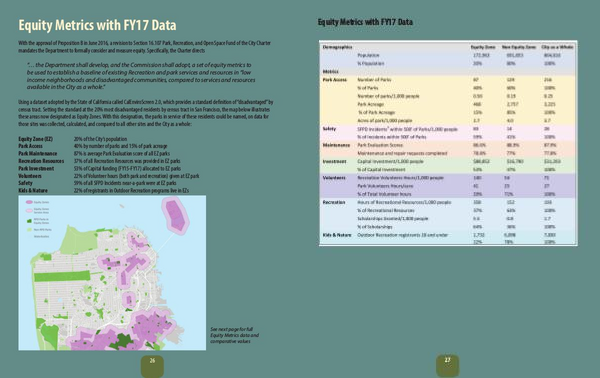Click the light green Non-RPD Parks legend icon
The image size is (600, 378).
point(29,230)
